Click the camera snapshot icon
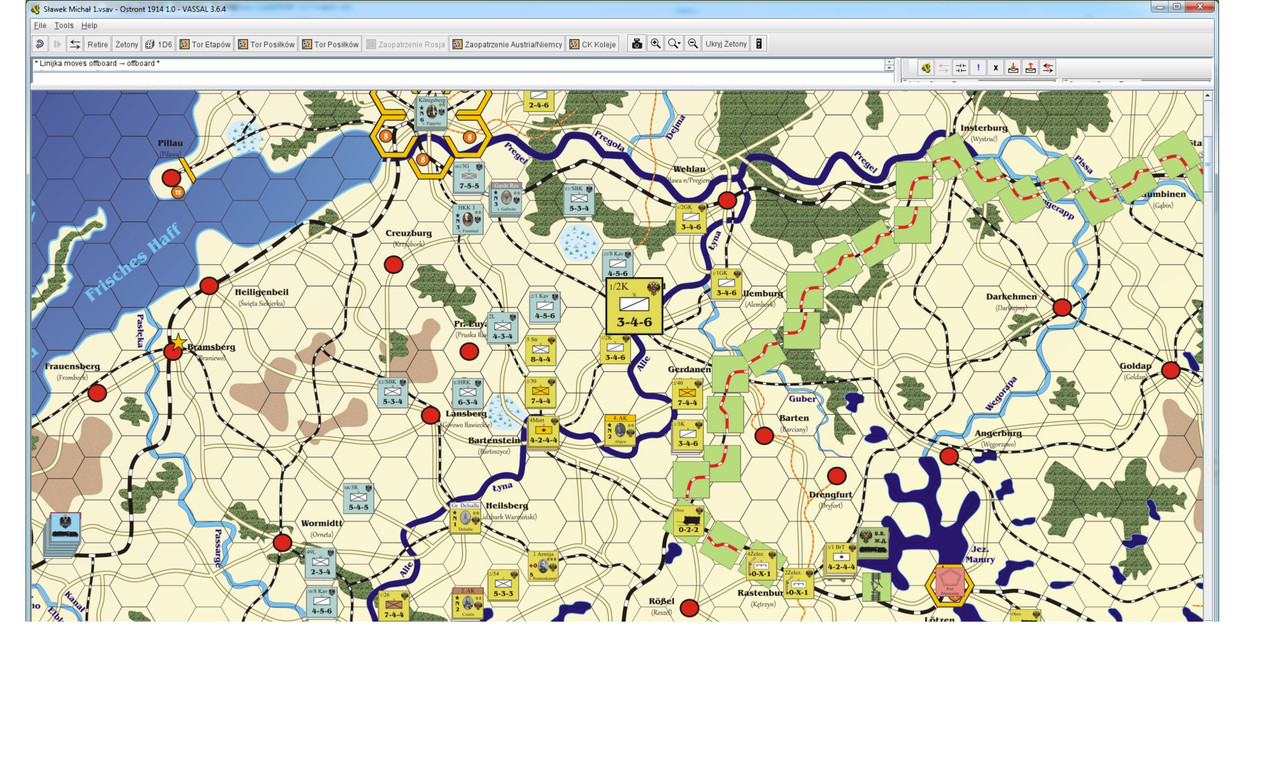 coord(636,44)
